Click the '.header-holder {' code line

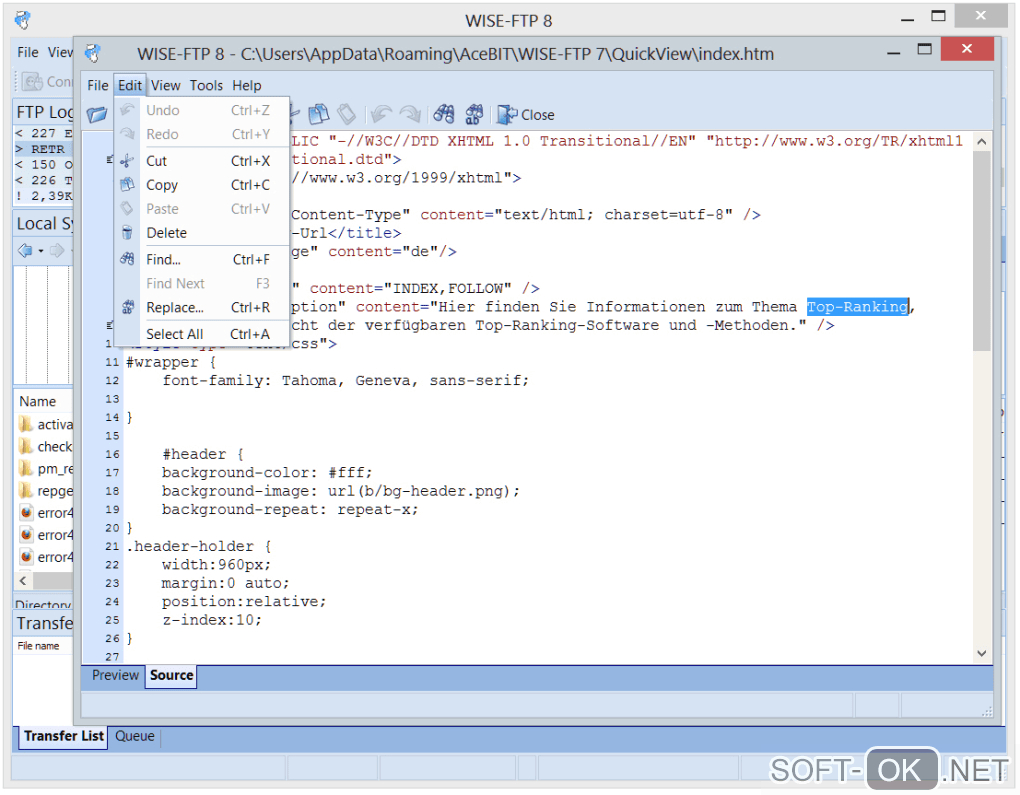[199, 546]
